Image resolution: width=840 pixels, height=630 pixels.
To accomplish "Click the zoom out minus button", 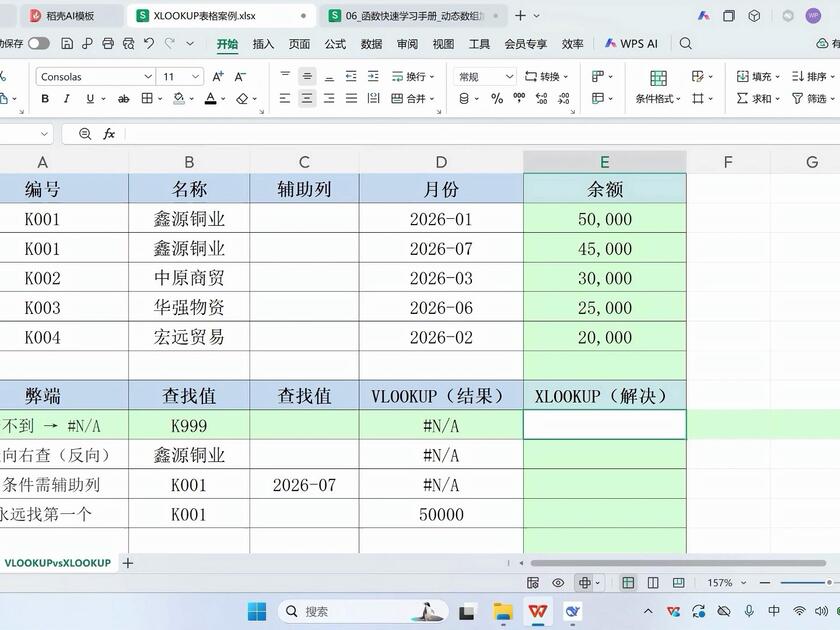I will click(765, 582).
